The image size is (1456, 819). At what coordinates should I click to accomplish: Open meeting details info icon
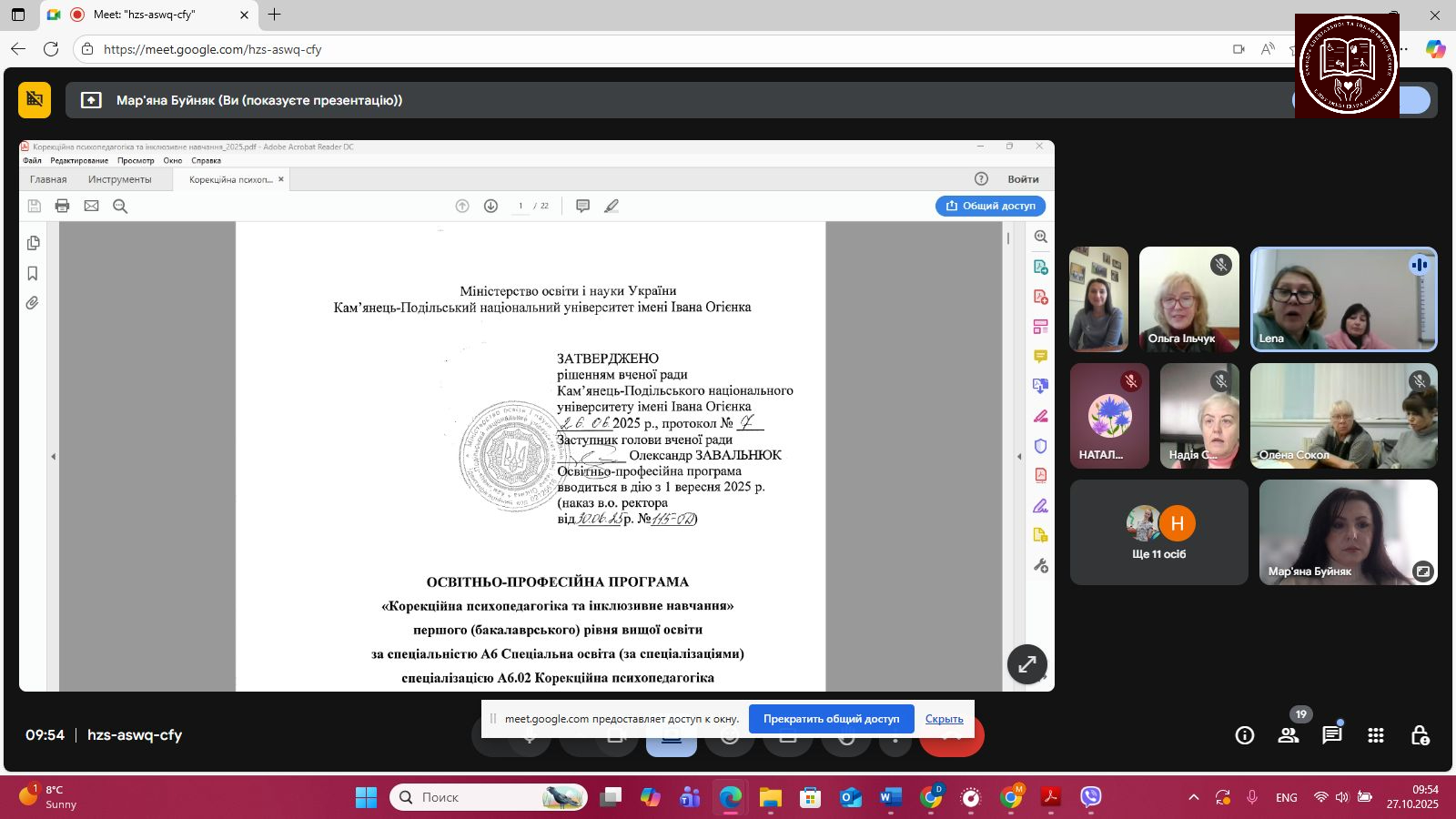(x=1244, y=735)
